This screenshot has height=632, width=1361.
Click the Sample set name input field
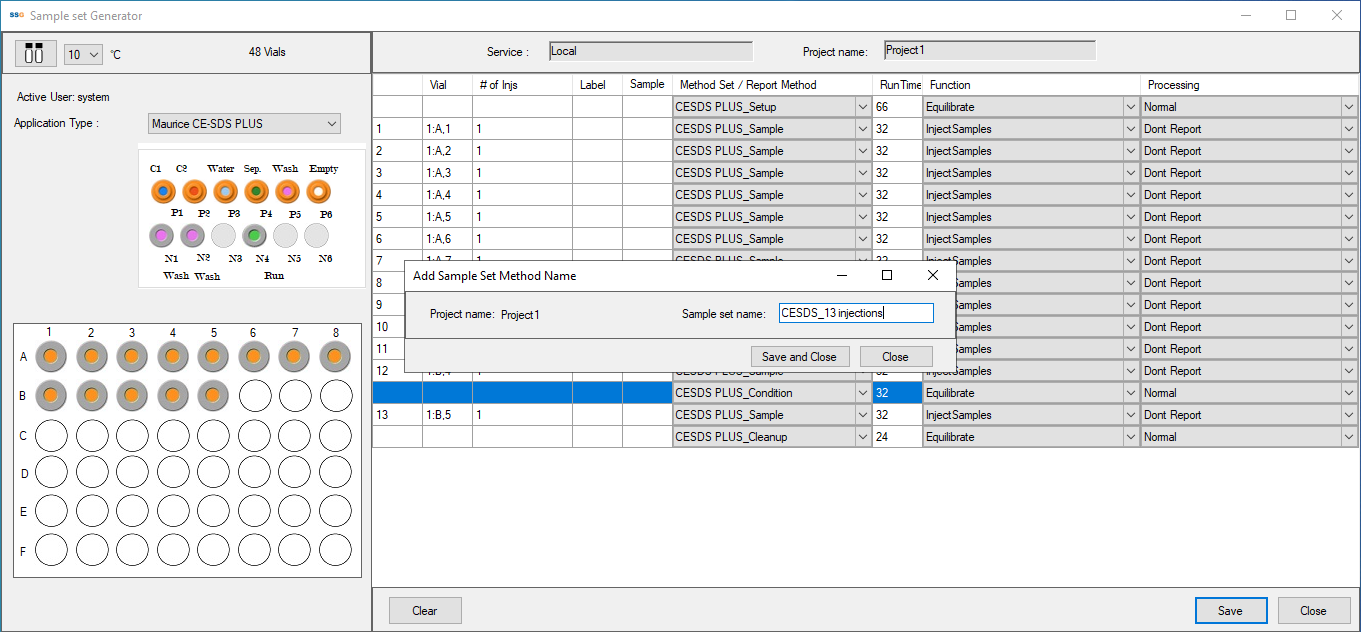(855, 313)
